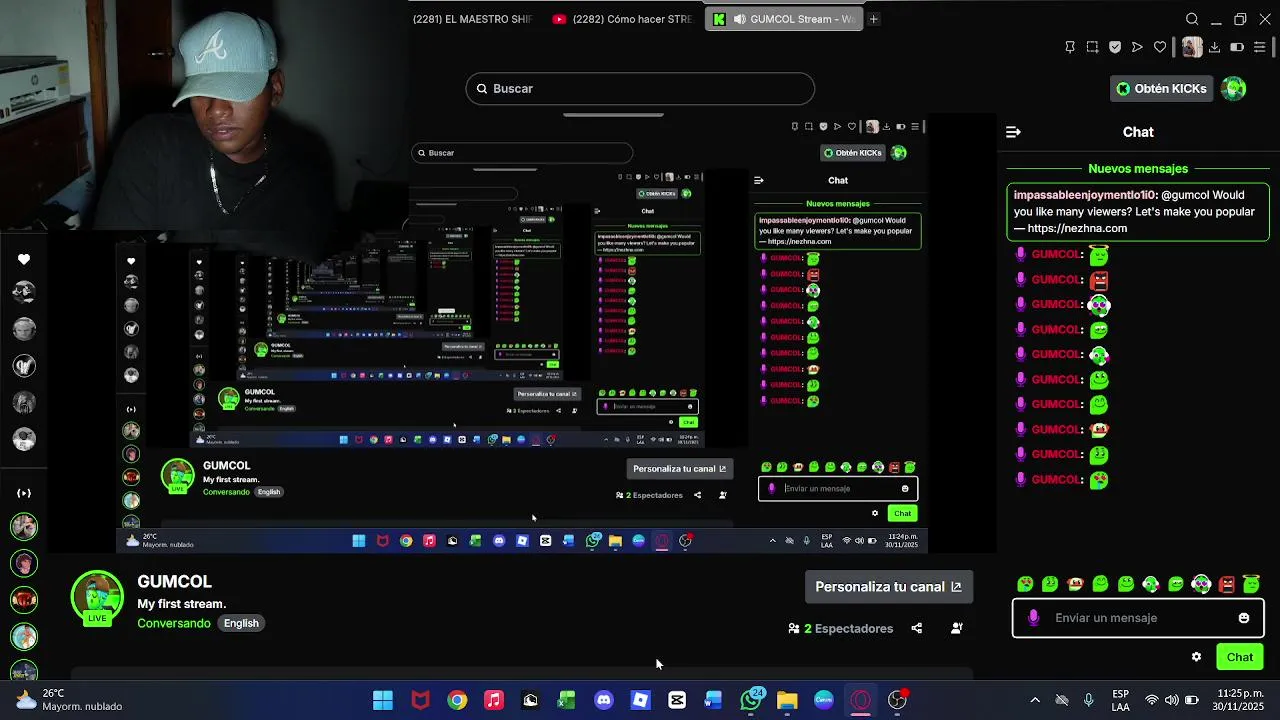Open Discord from the taskbar
This screenshot has height=720, width=1280.
(x=604, y=700)
